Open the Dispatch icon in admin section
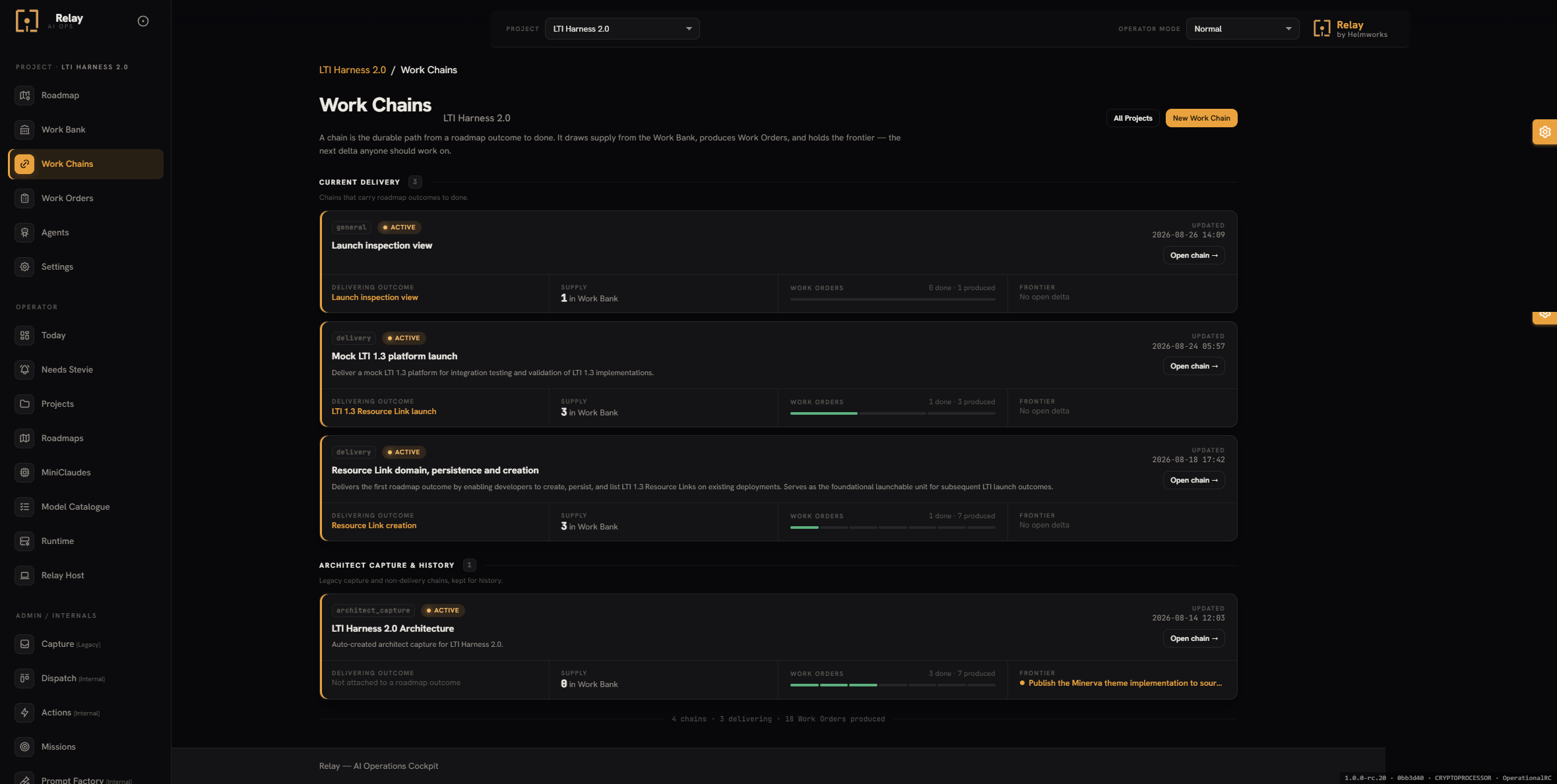 pos(24,678)
